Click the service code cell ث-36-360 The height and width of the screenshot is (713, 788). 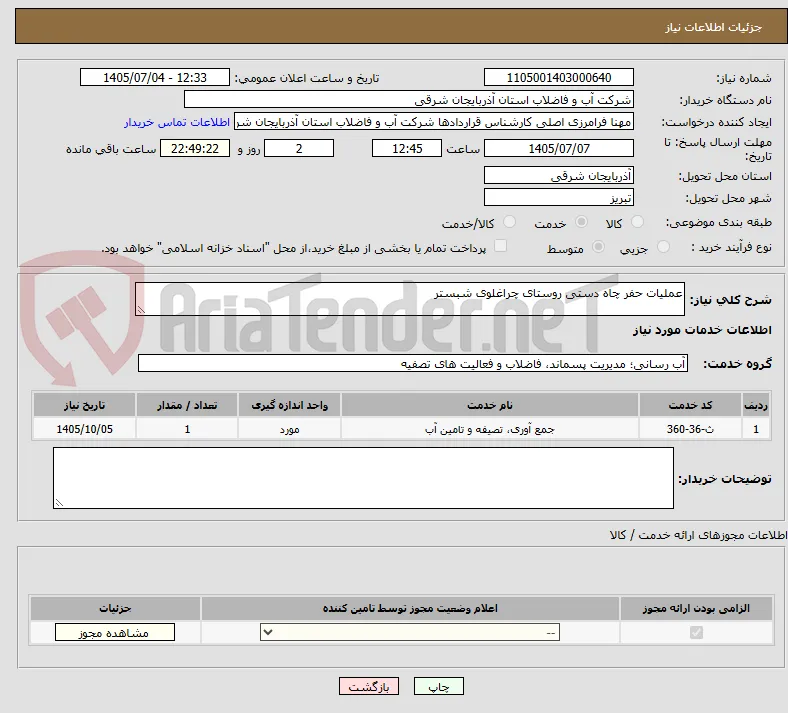(691, 429)
